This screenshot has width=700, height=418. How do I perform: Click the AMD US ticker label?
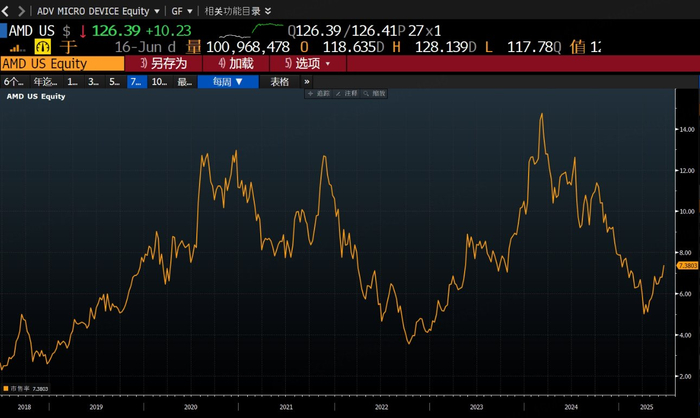tap(32, 31)
